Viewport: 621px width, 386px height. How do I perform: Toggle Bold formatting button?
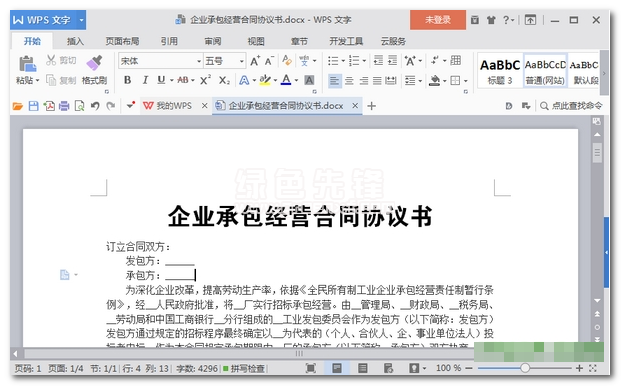click(128, 80)
